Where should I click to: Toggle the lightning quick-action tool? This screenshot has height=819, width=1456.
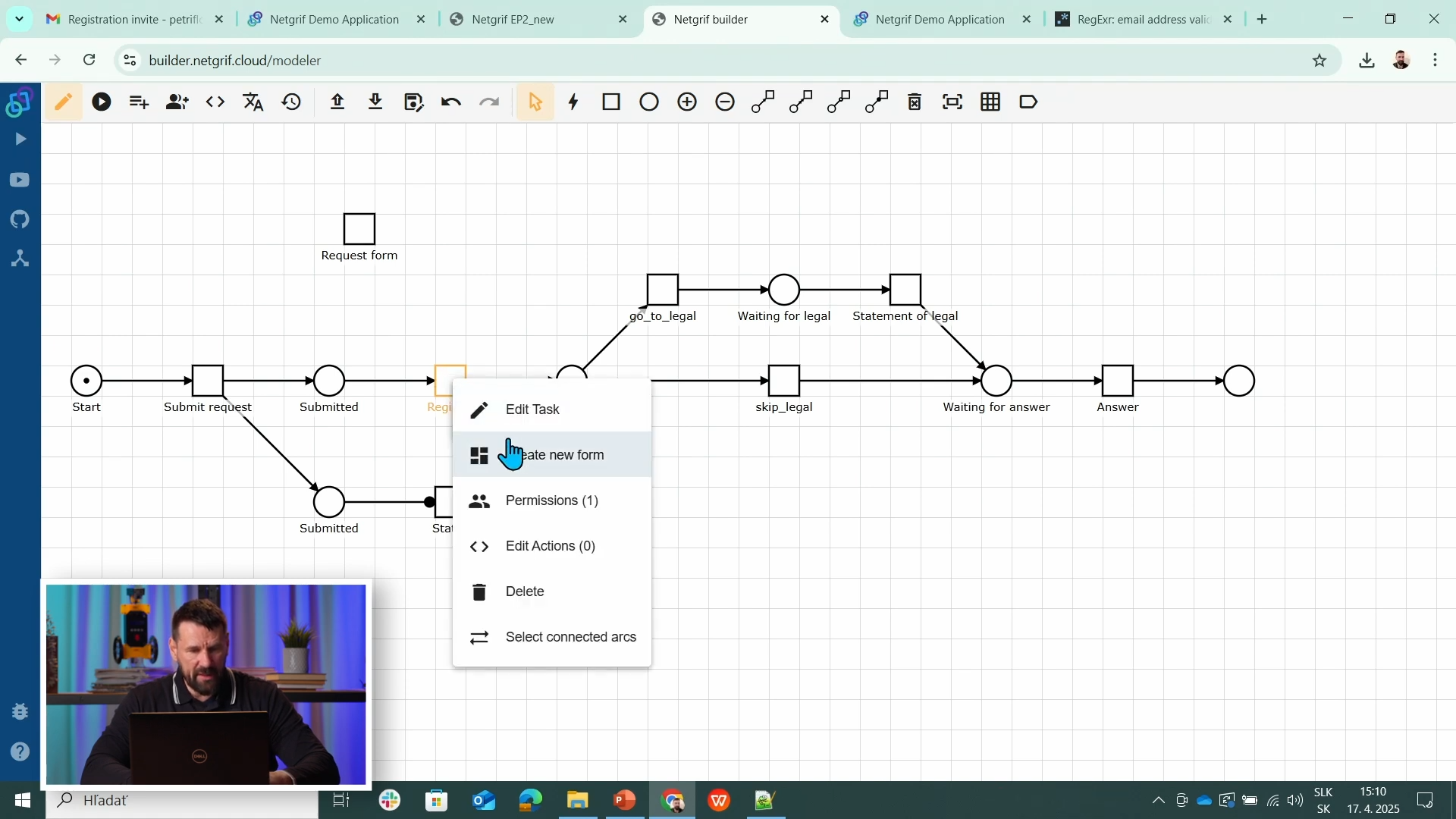[573, 102]
